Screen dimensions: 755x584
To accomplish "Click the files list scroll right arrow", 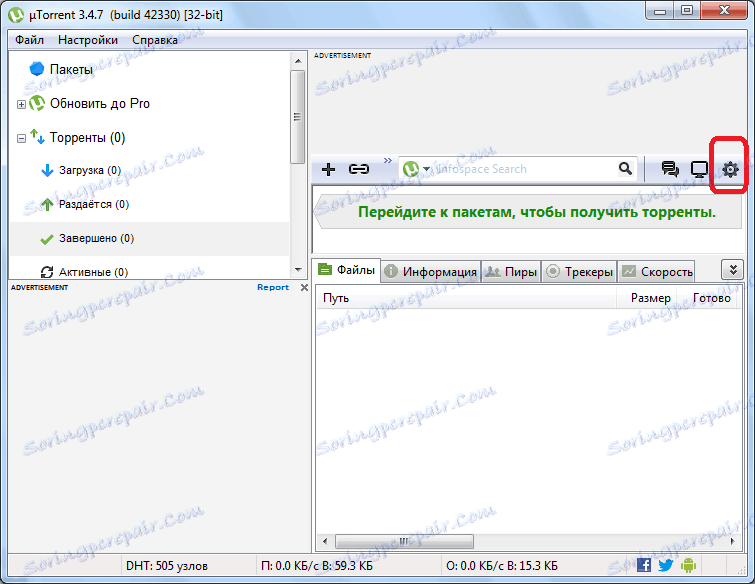I will pos(732,541).
